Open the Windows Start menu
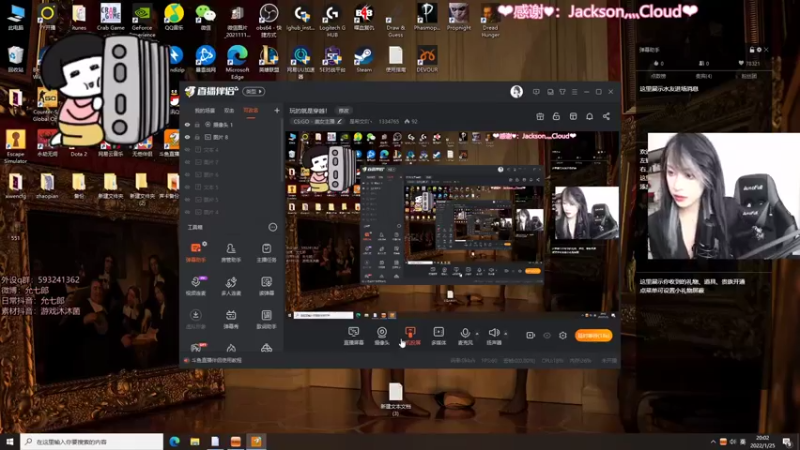Screen dimensions: 800x450 (10, 441)
